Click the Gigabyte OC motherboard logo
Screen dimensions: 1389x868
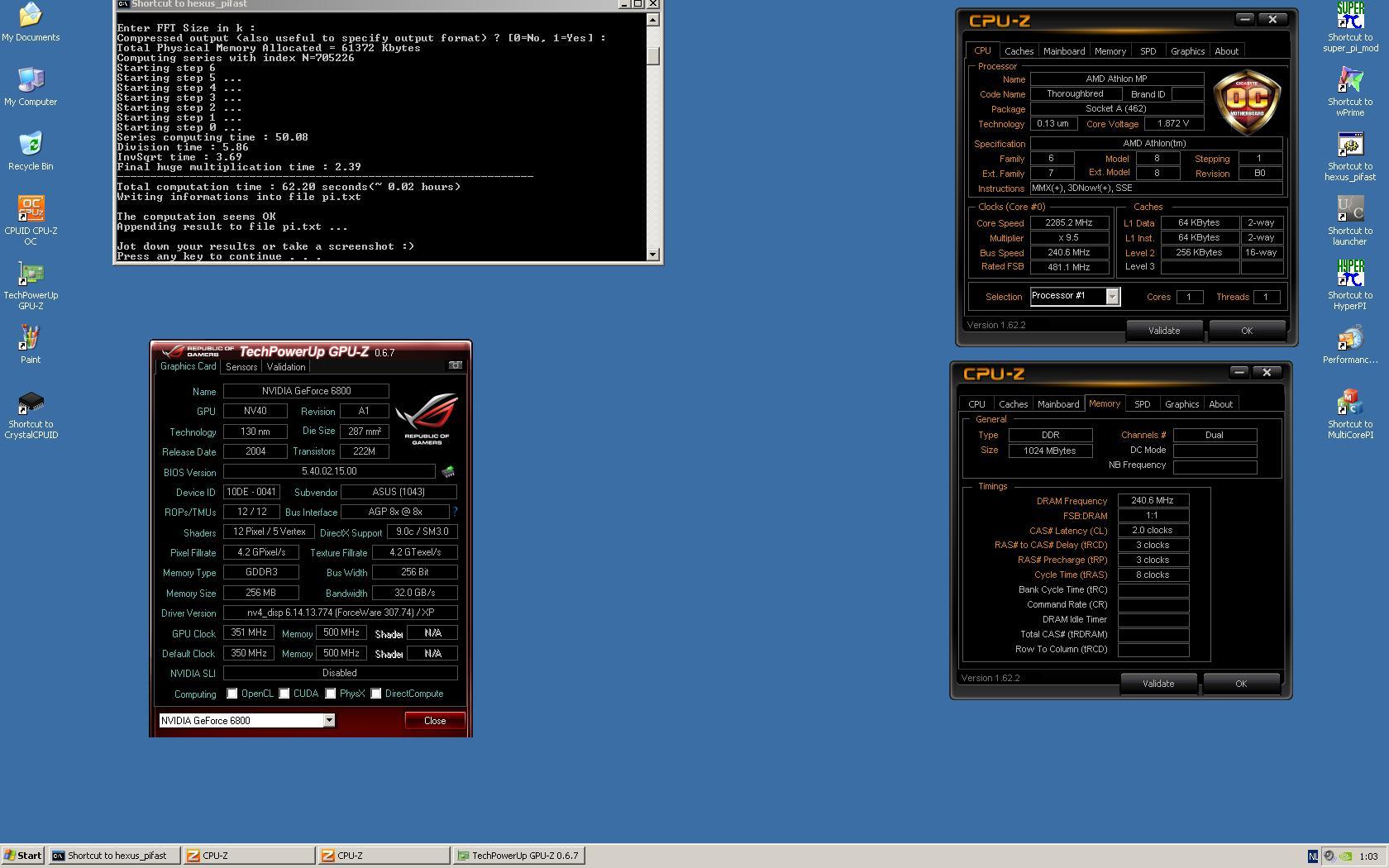[1247, 102]
